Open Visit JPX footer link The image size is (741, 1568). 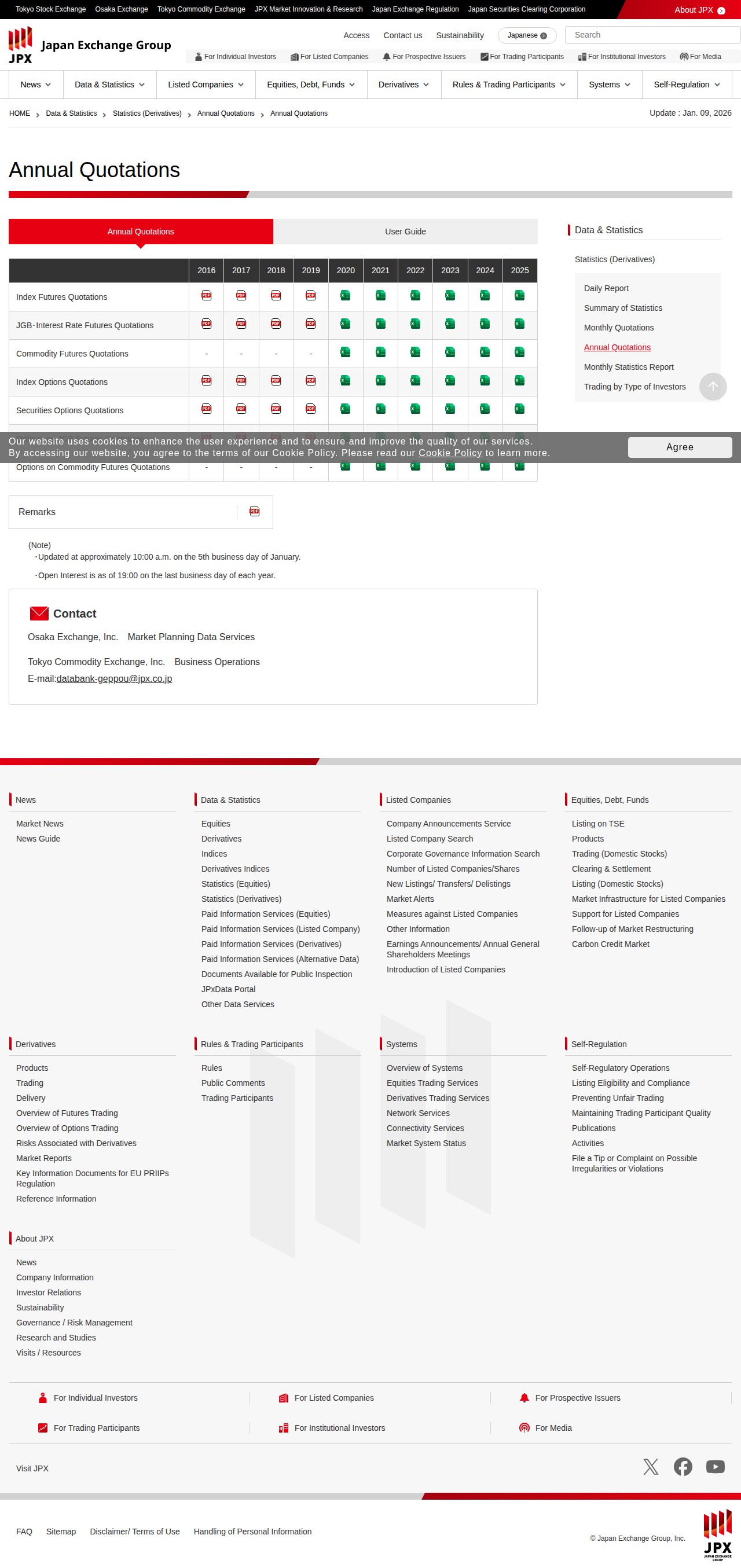pyautogui.click(x=32, y=1468)
